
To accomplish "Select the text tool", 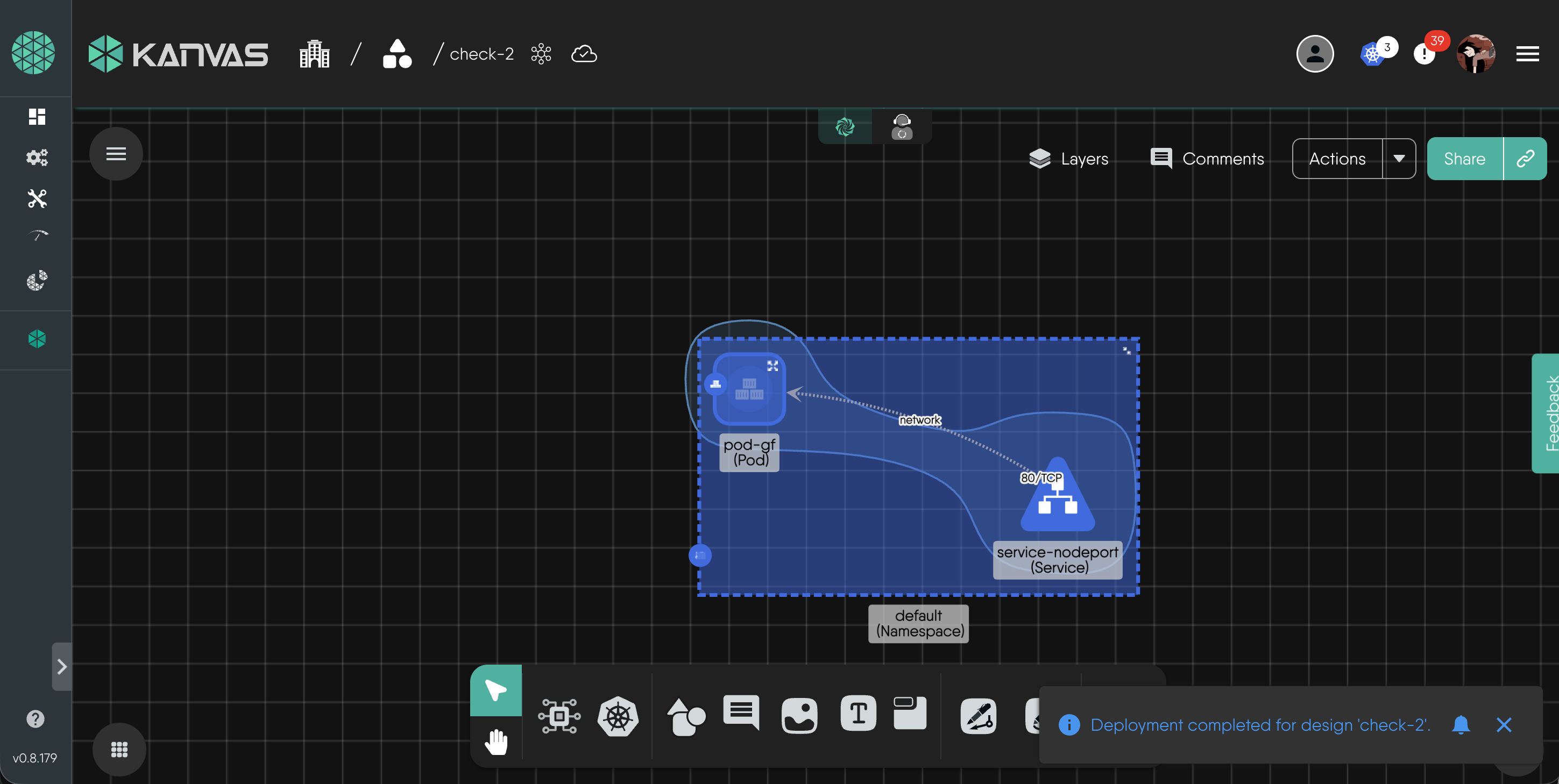I will click(x=858, y=714).
